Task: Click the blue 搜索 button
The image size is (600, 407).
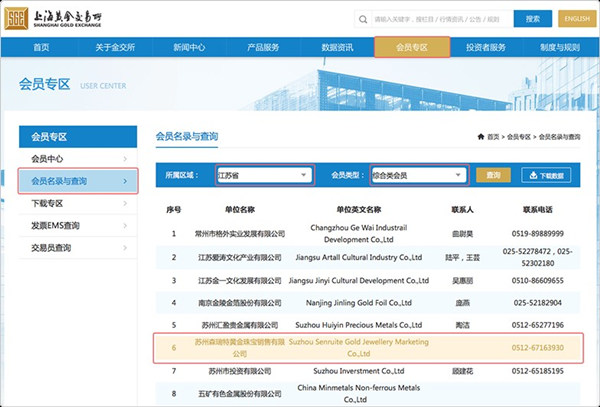Action: point(533,19)
